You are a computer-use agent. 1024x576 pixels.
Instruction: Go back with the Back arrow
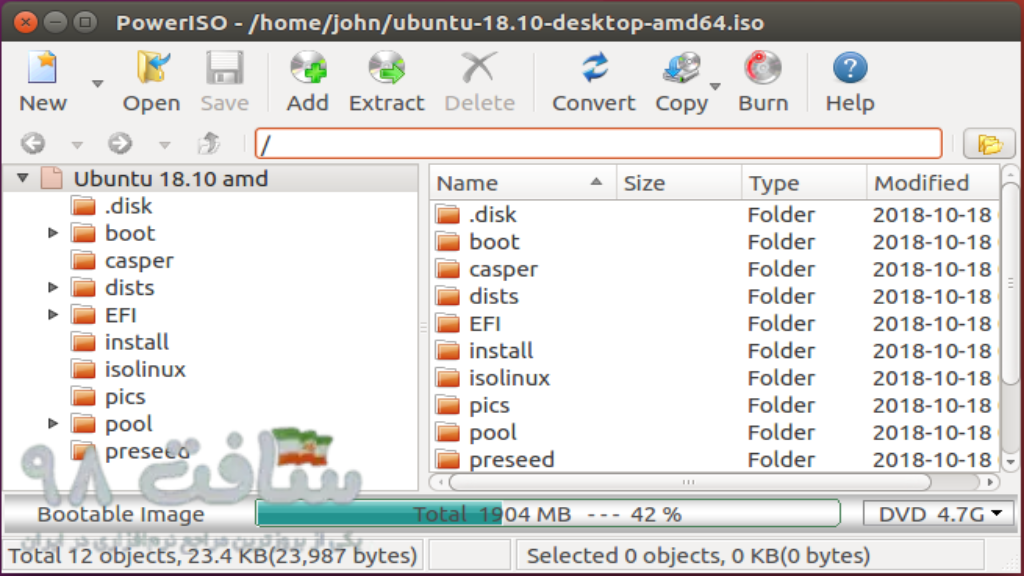pos(33,143)
